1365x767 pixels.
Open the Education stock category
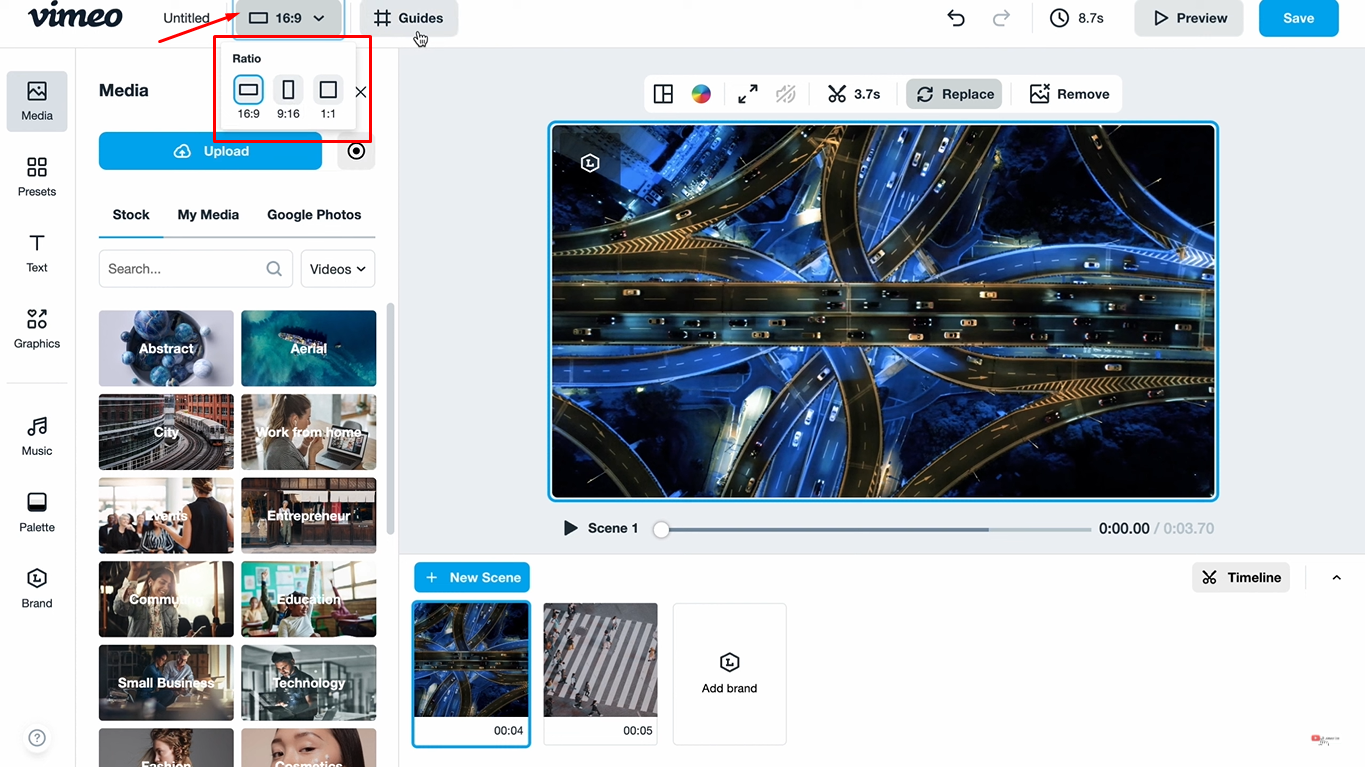[309, 599]
